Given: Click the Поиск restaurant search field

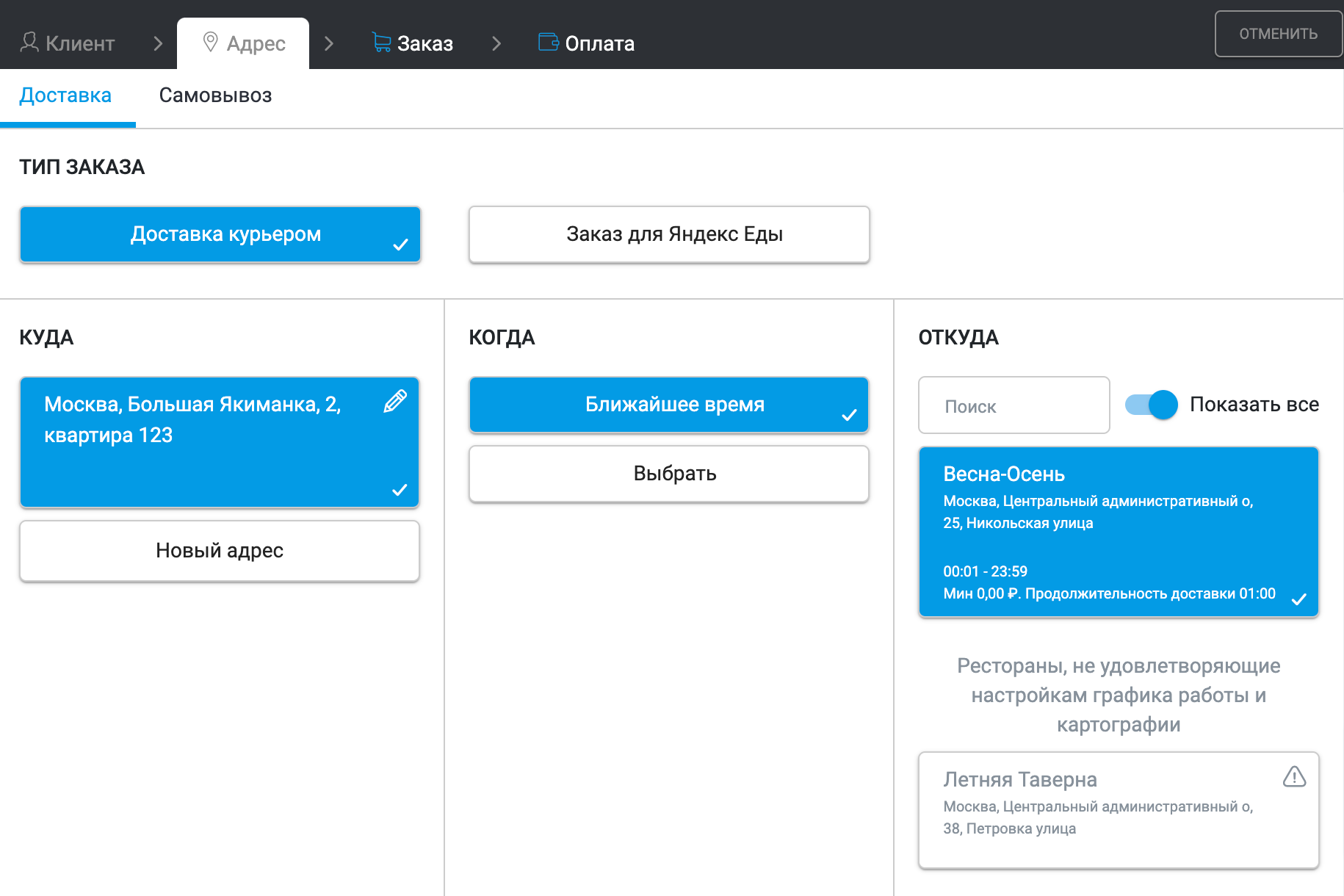Looking at the screenshot, I should click(x=1014, y=405).
